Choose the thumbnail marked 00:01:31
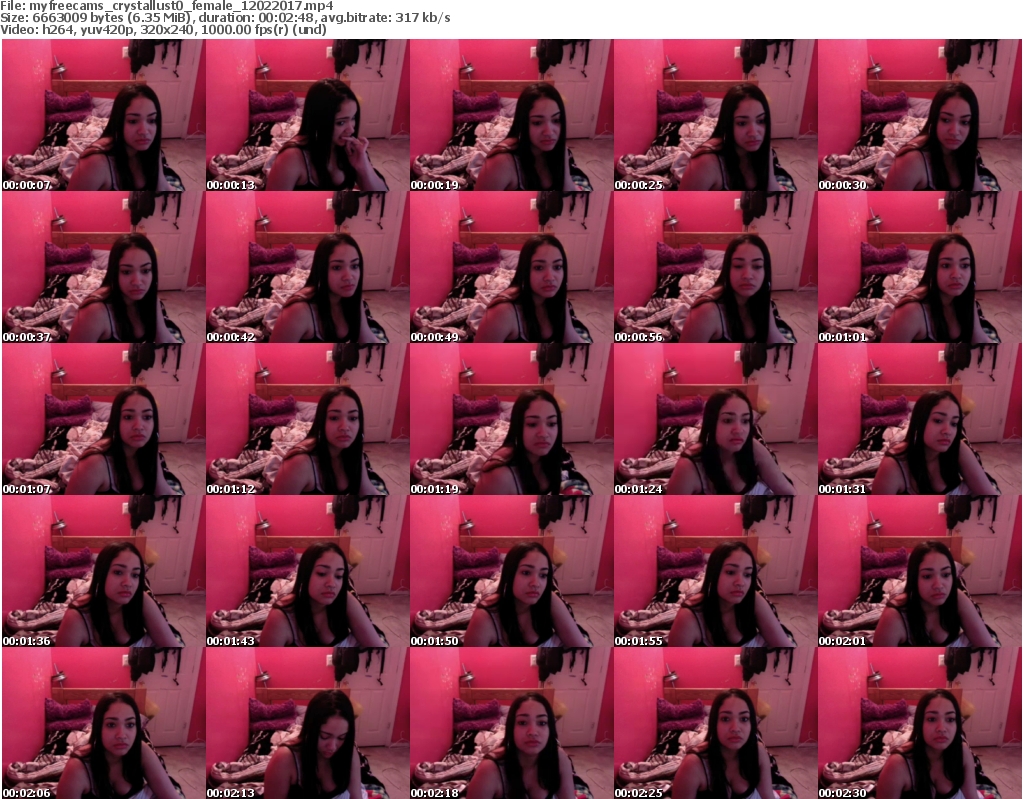Viewport: 1024px width, 799px height. [x=919, y=419]
